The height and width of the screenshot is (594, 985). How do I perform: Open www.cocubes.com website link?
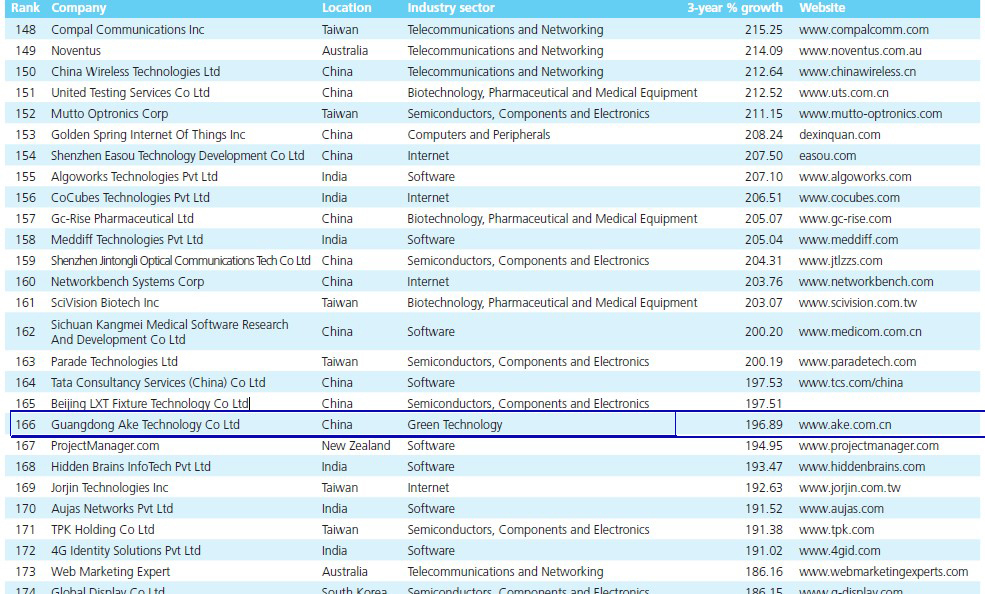[849, 198]
